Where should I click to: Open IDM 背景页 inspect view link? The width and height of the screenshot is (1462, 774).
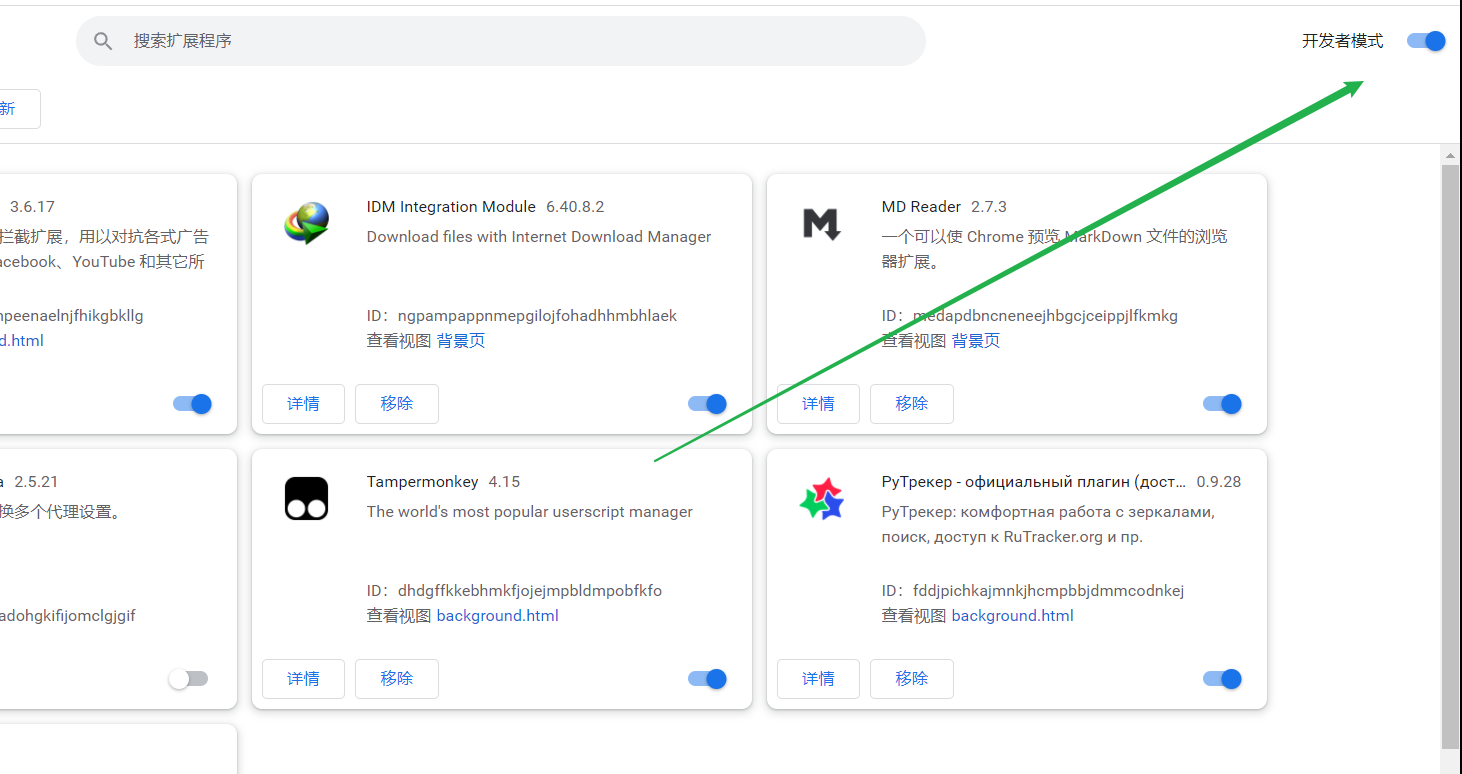tap(461, 341)
